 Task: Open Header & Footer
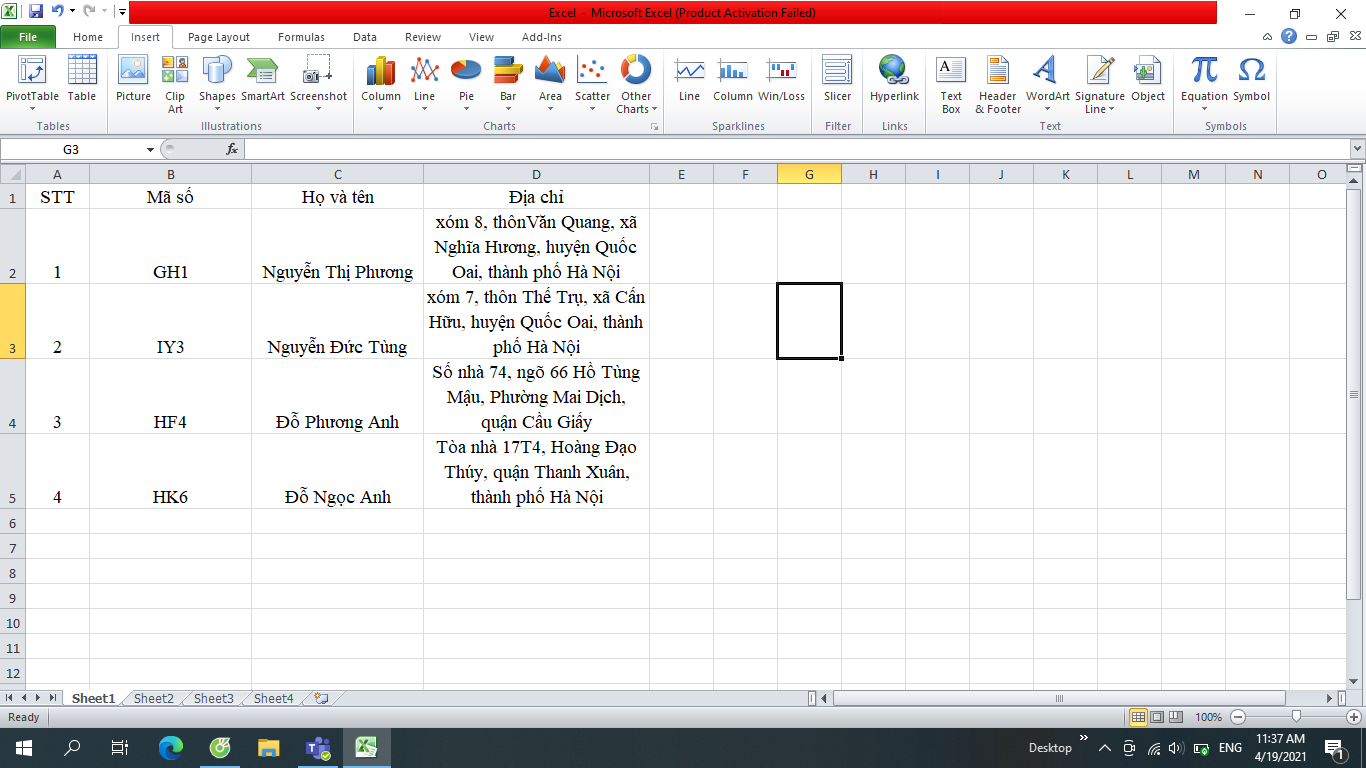coord(998,84)
